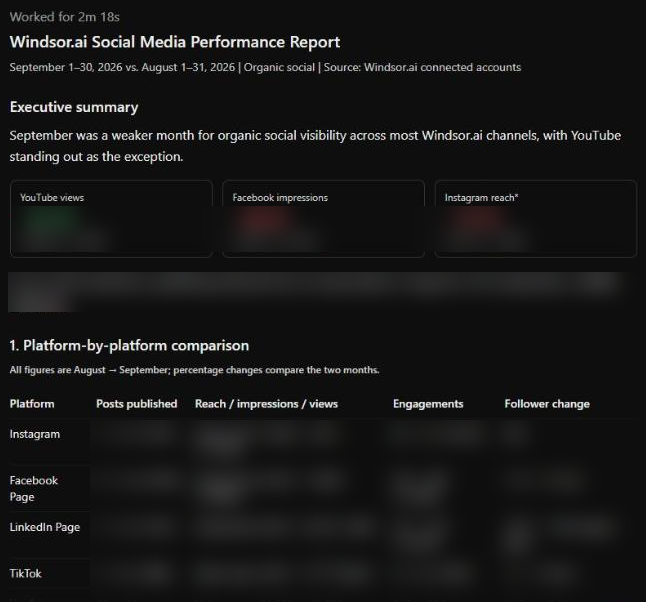
Task: Click the 'All figures are August → September' note
Action: [x=194, y=370]
